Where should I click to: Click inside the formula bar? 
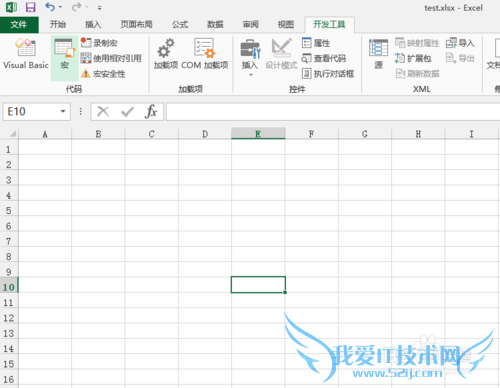click(x=333, y=111)
